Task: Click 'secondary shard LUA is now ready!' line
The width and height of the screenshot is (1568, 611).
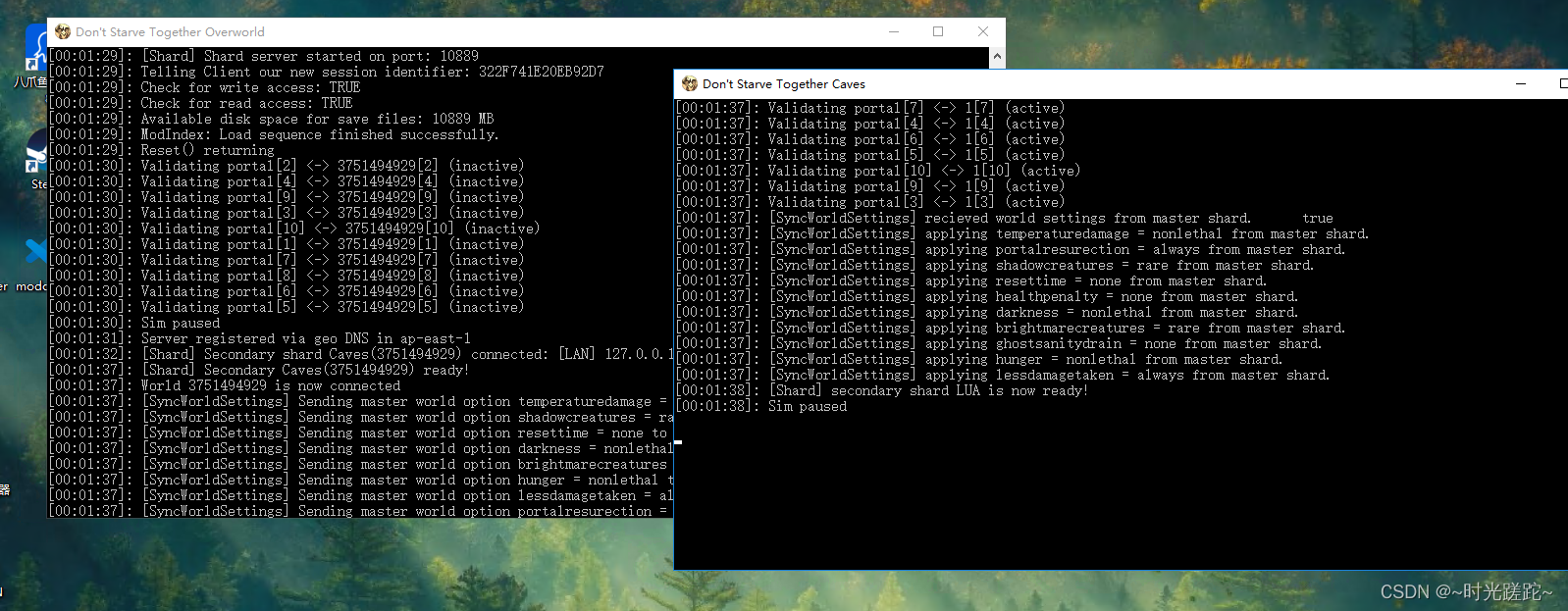Action: pyautogui.click(x=882, y=390)
